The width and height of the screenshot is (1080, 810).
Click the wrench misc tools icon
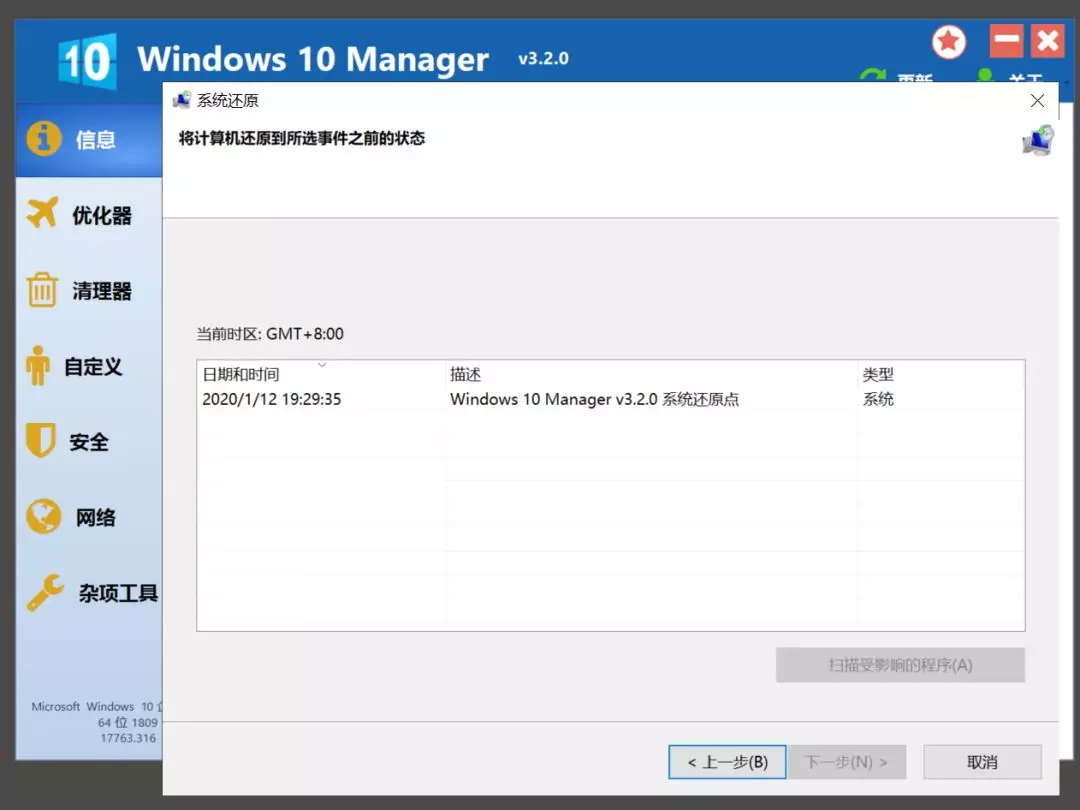45,592
